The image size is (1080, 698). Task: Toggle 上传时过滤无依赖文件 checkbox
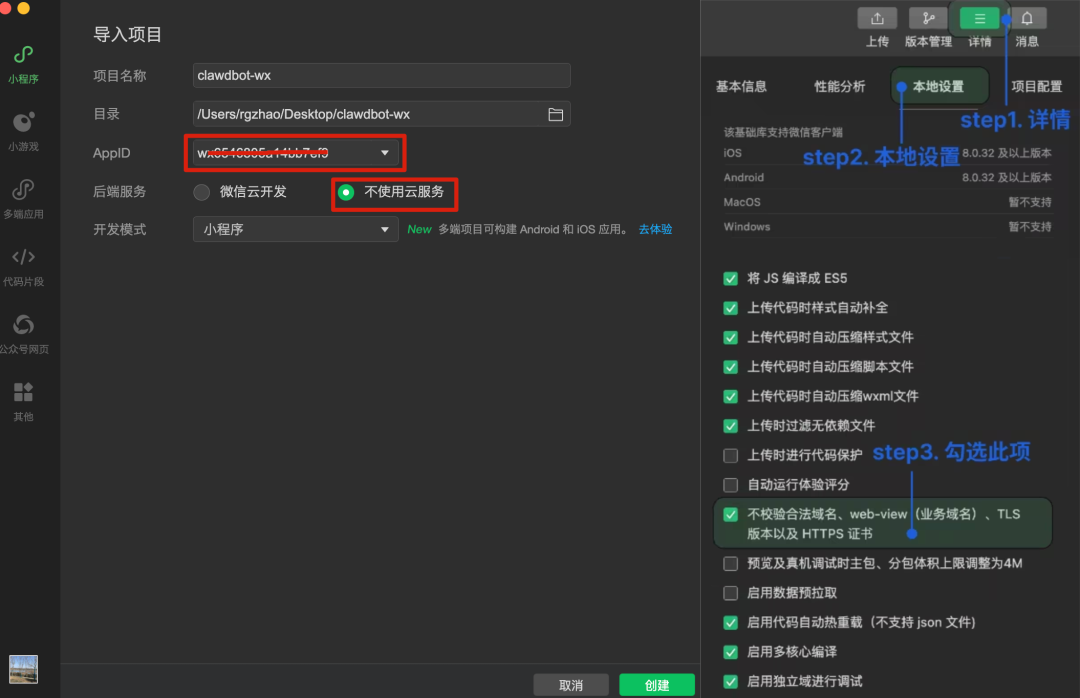point(731,426)
